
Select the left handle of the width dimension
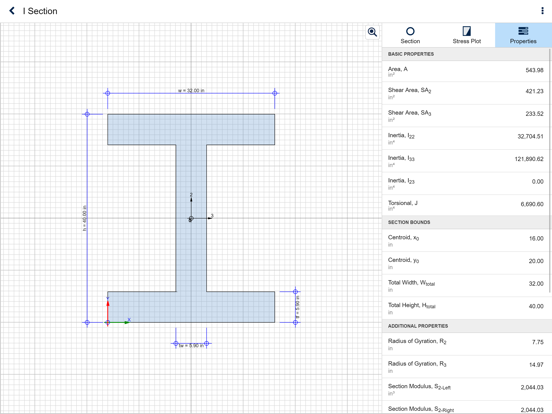(x=108, y=93)
